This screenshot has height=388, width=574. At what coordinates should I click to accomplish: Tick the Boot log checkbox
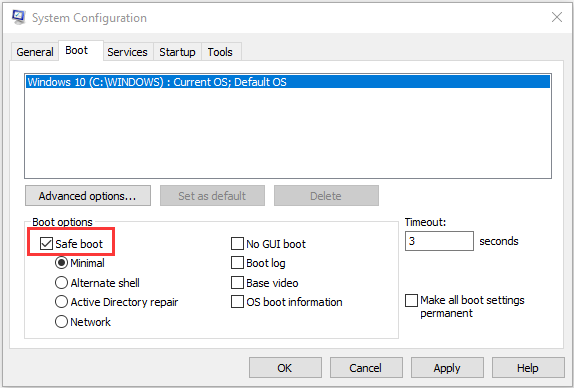click(x=237, y=263)
